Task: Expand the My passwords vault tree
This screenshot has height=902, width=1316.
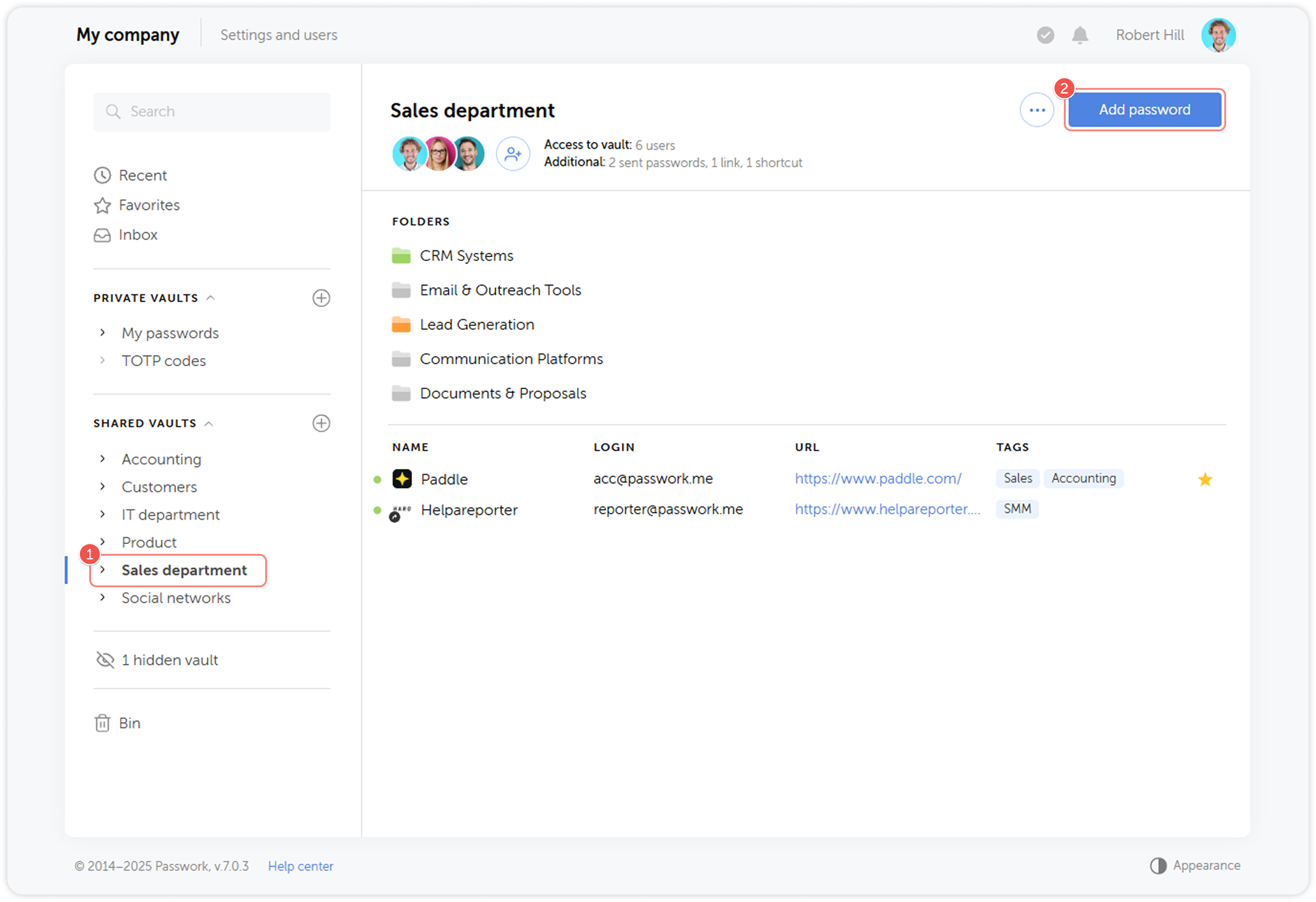Action: (103, 333)
